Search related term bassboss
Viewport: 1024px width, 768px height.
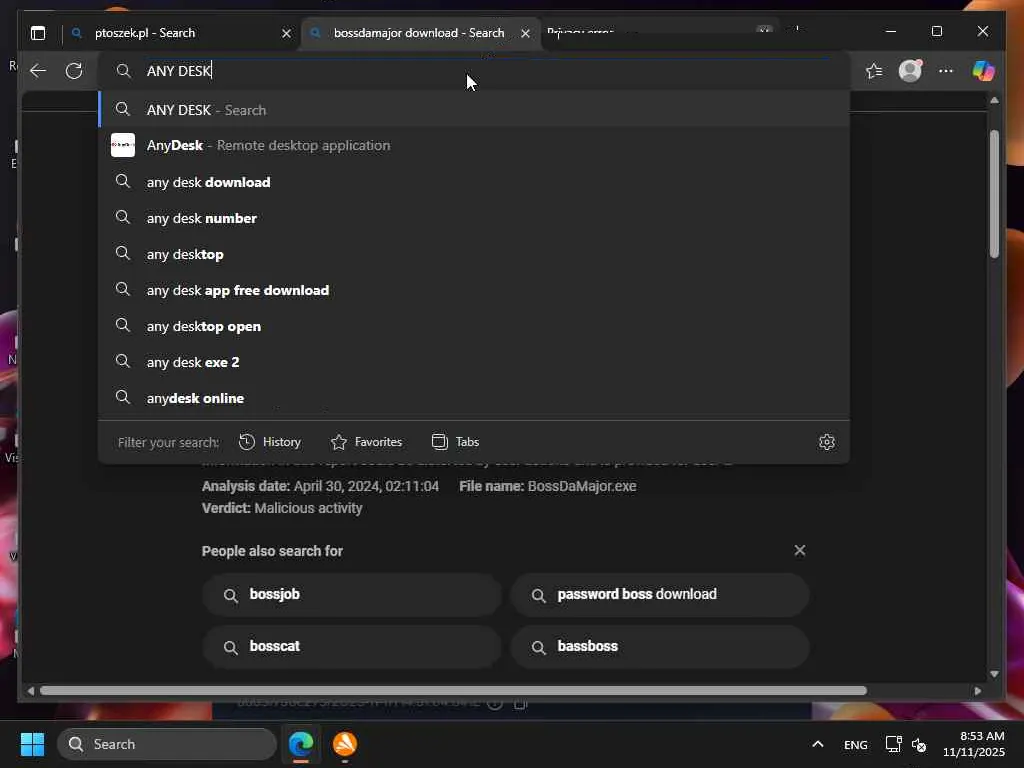tap(660, 647)
